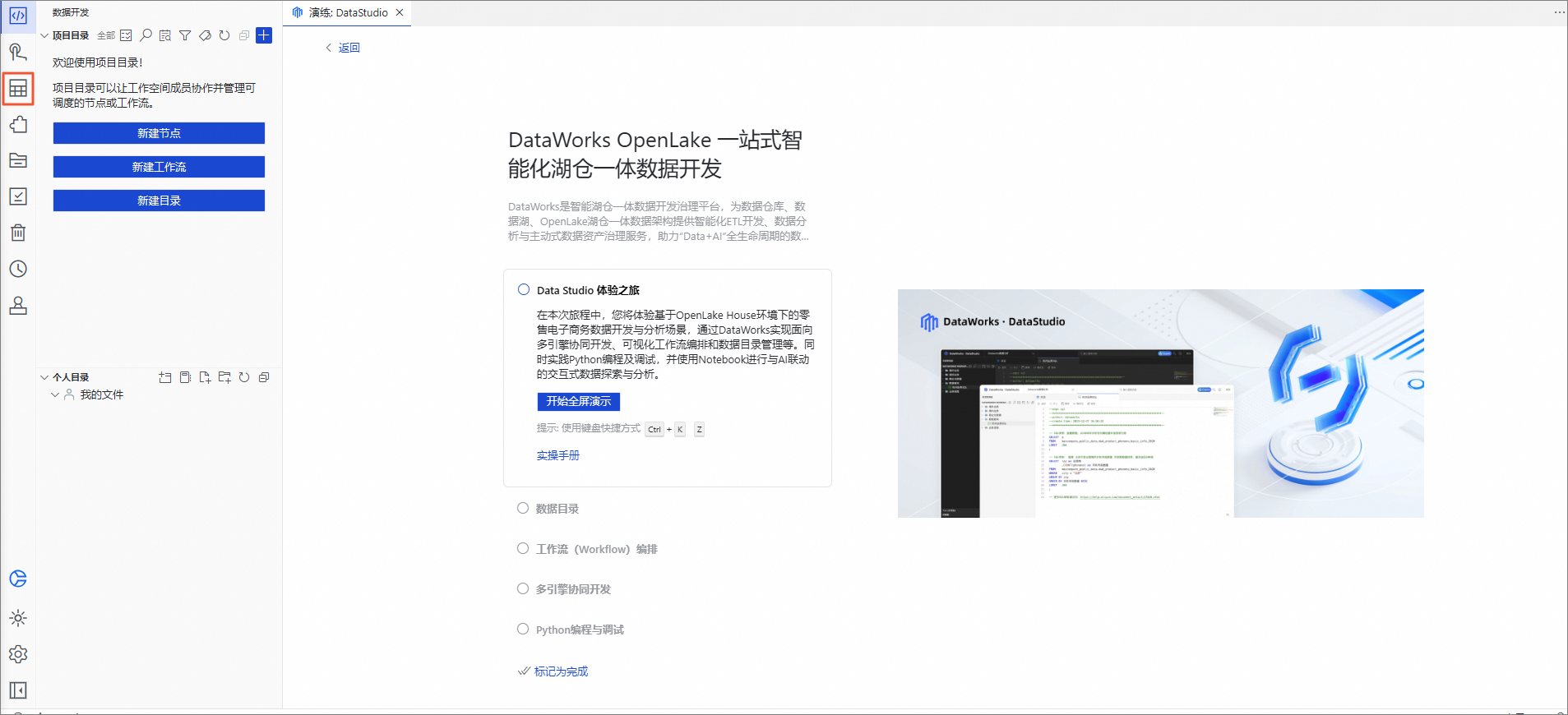Click the 标记为完成 link

pyautogui.click(x=561, y=671)
